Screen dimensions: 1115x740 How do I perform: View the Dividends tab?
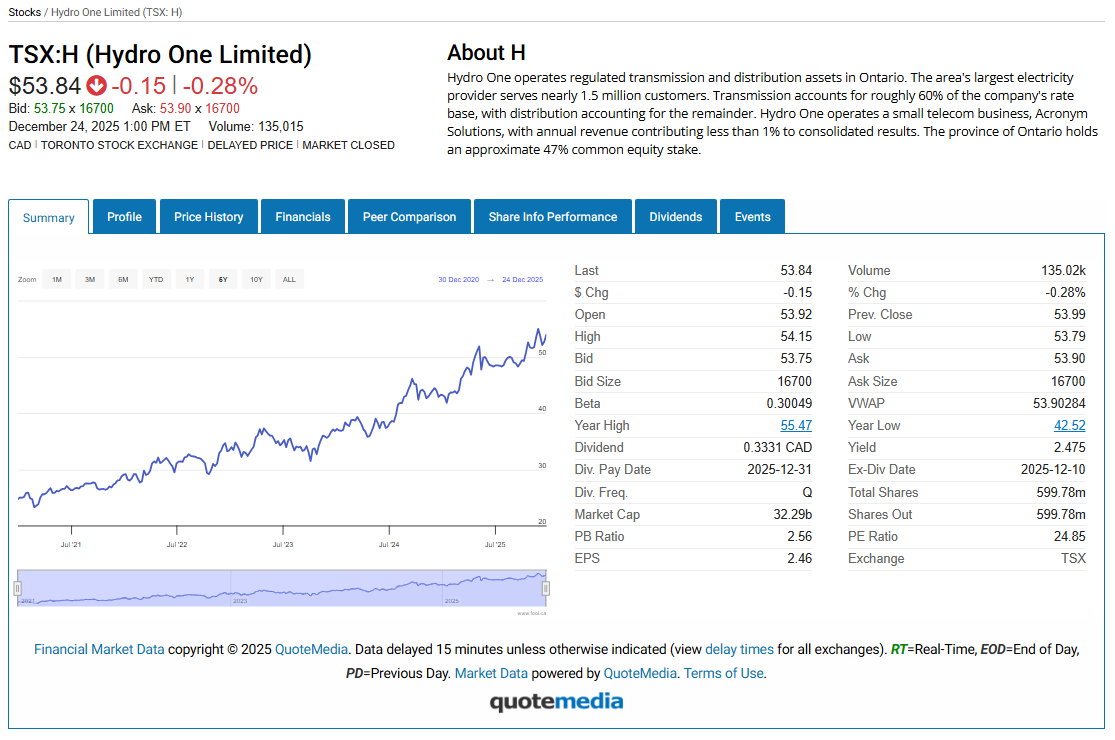676,217
